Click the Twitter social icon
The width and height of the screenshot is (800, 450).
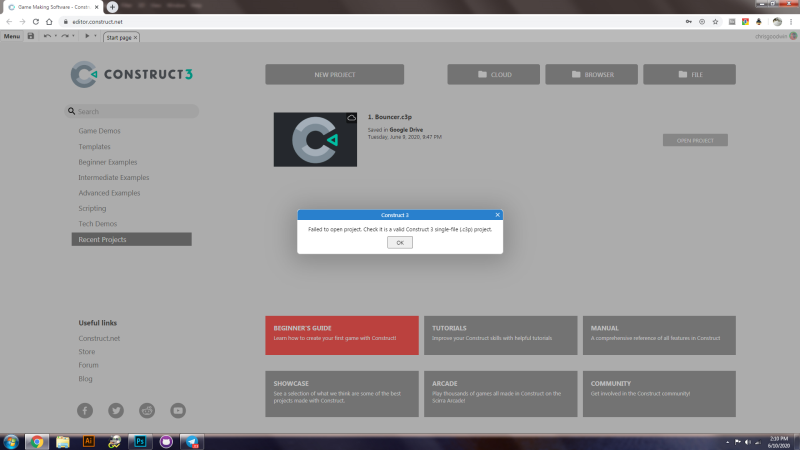click(x=116, y=411)
